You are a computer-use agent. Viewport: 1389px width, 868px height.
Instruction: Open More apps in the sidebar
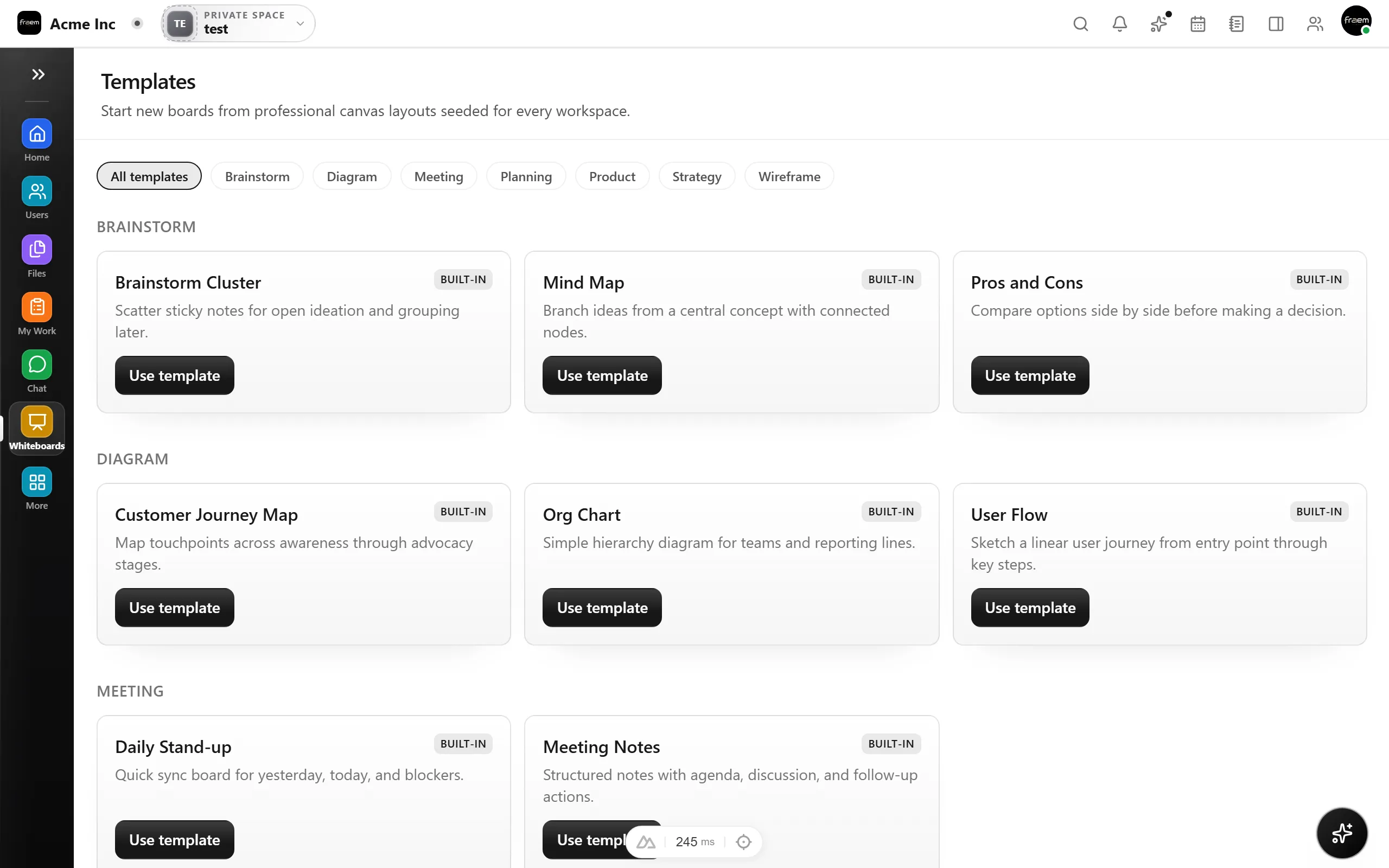[x=37, y=489]
